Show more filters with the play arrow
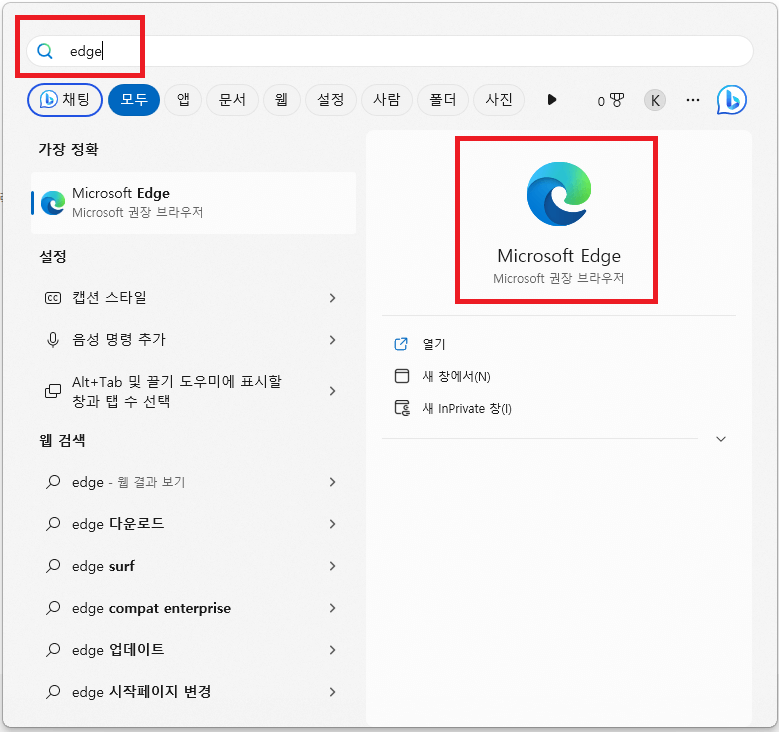 [x=552, y=100]
